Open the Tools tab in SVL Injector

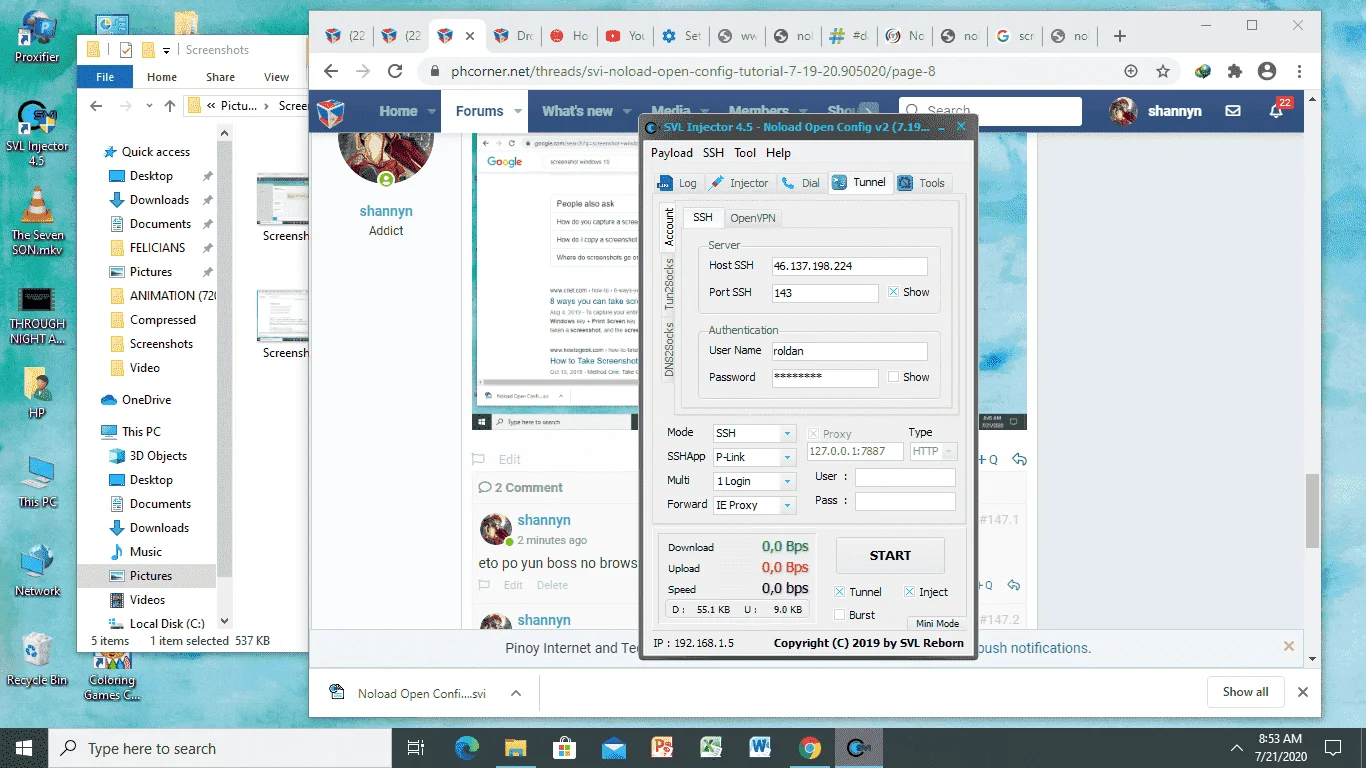(921, 183)
